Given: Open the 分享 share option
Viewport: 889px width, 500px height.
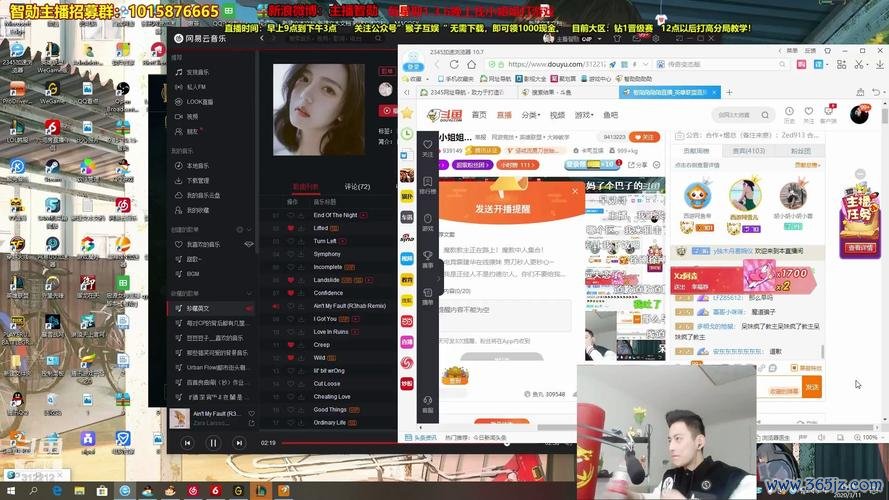Looking at the screenshot, I should coord(638,165).
